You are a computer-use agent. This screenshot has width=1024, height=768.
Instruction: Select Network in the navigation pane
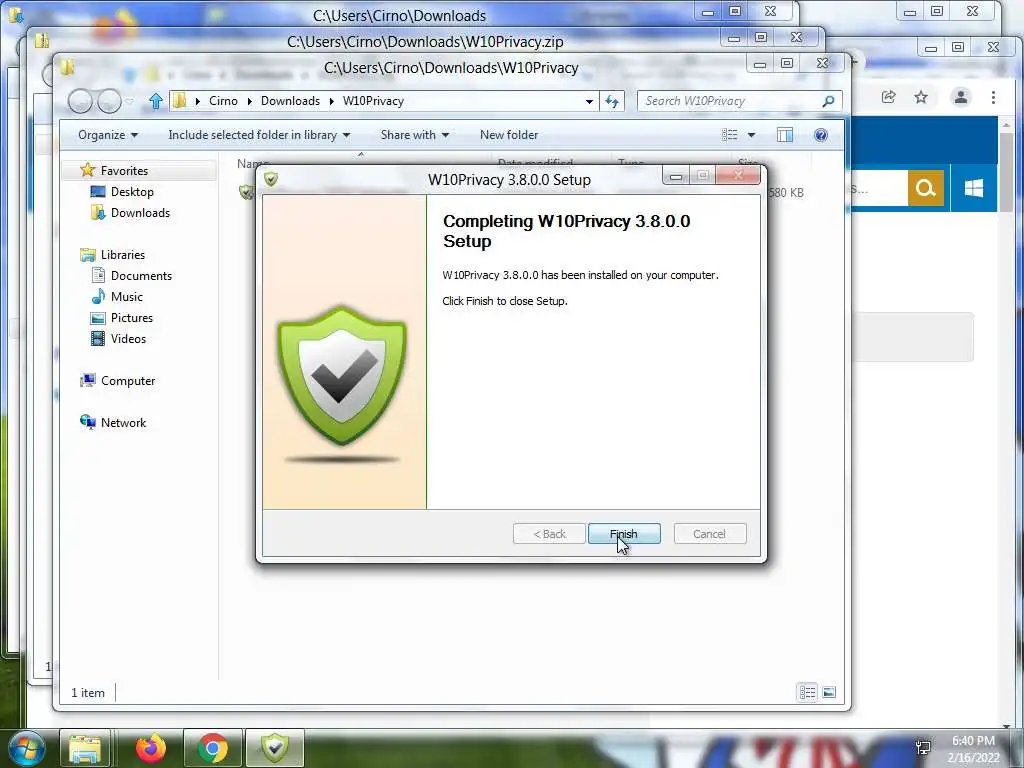(x=123, y=423)
